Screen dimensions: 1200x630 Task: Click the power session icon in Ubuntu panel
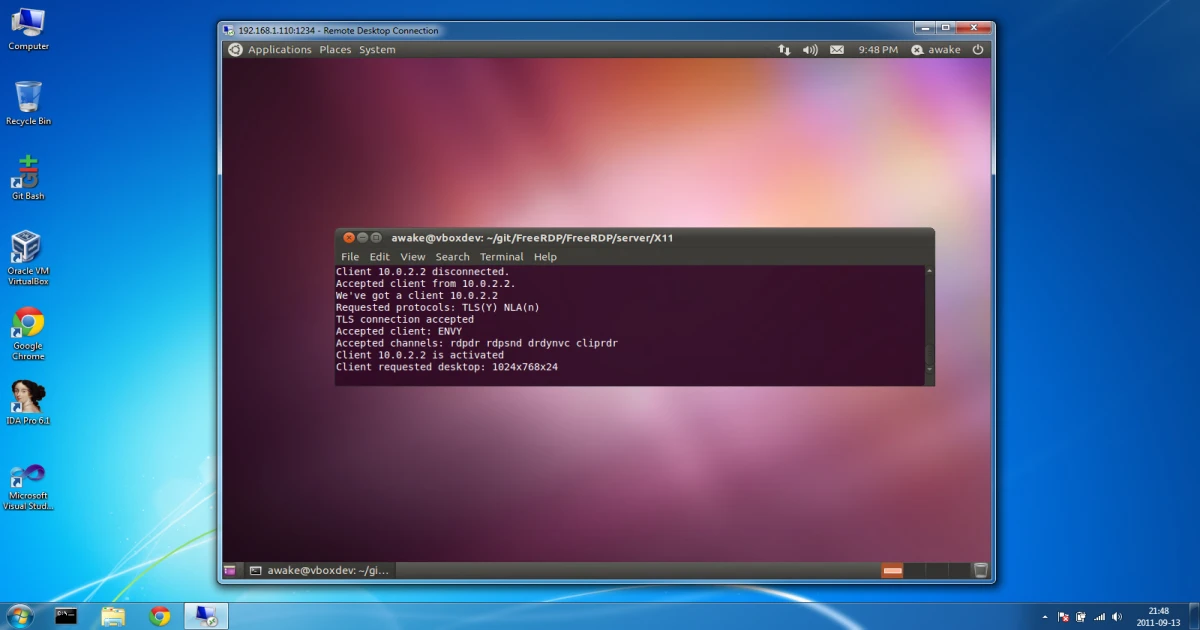point(978,50)
